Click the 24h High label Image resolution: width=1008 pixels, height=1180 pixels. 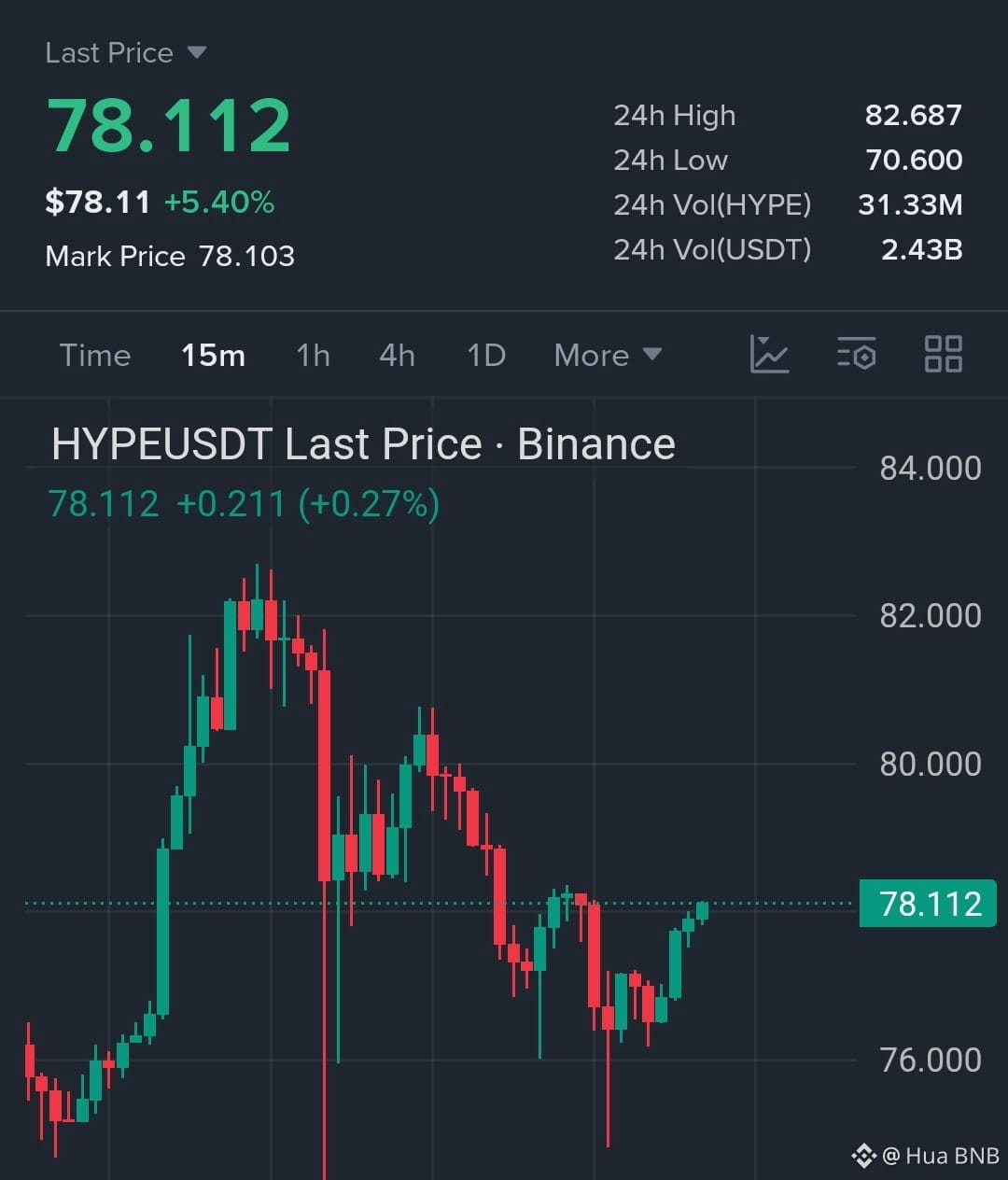click(675, 115)
